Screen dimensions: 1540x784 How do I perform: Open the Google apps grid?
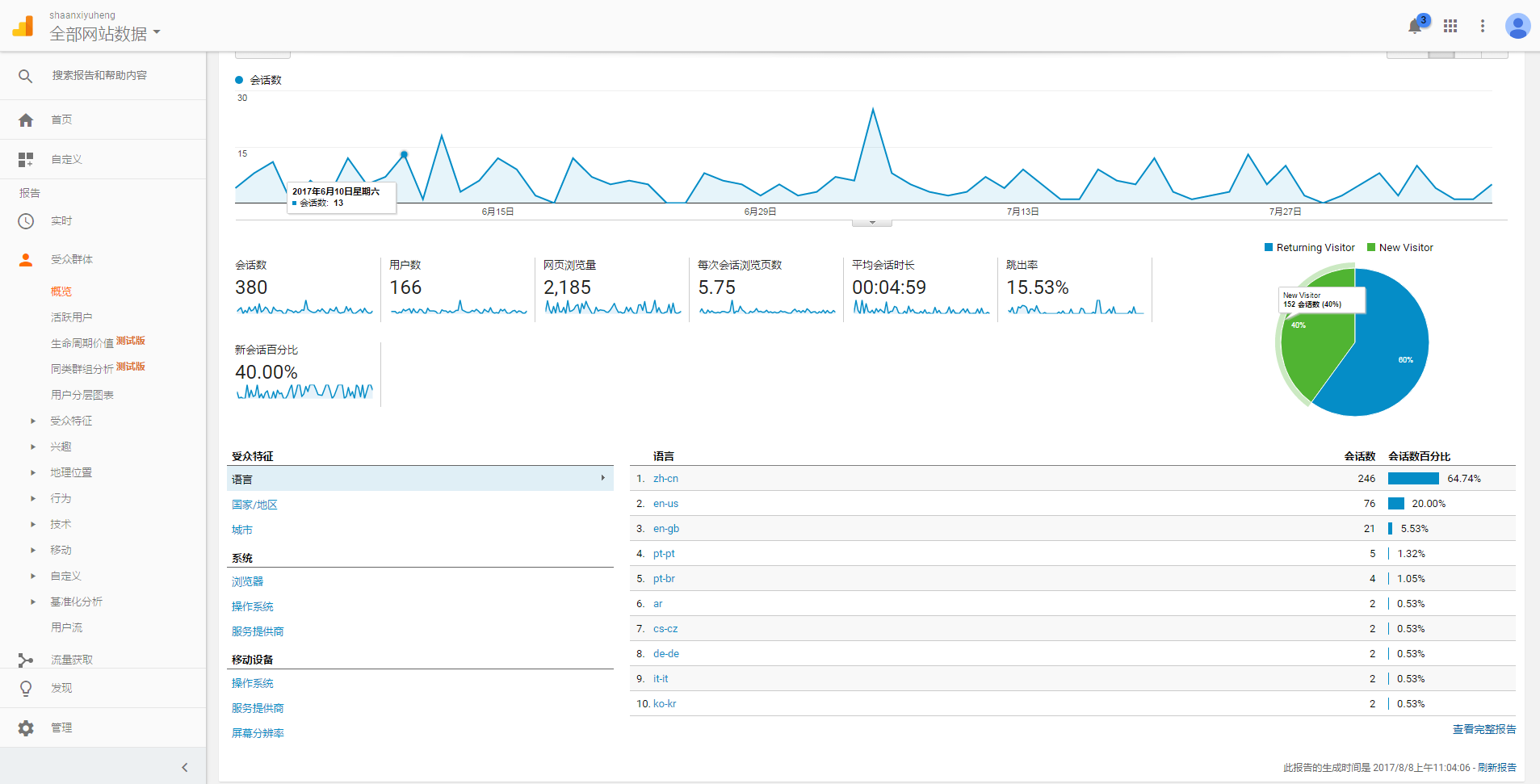1450,26
